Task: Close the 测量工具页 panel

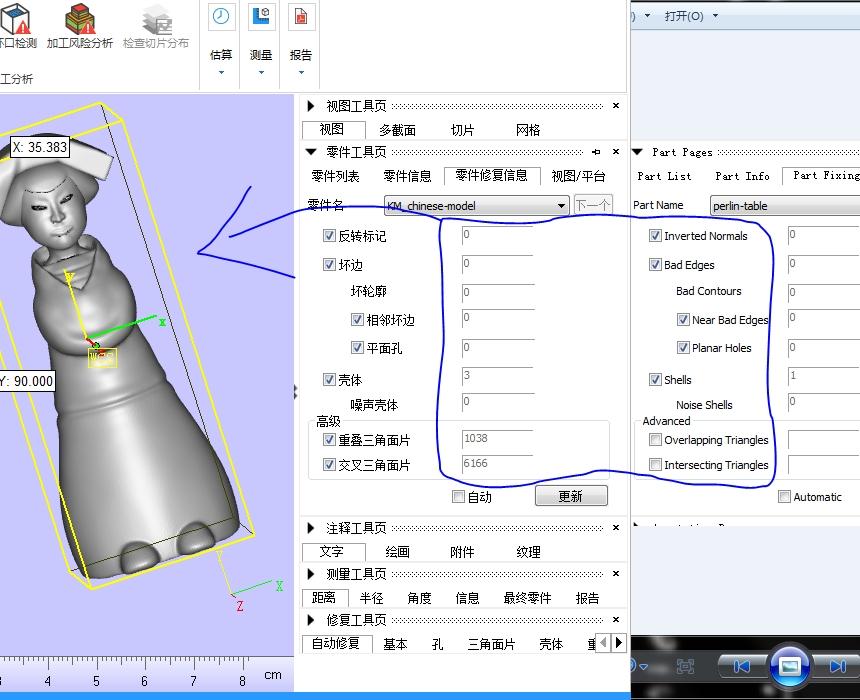Action: coord(616,574)
